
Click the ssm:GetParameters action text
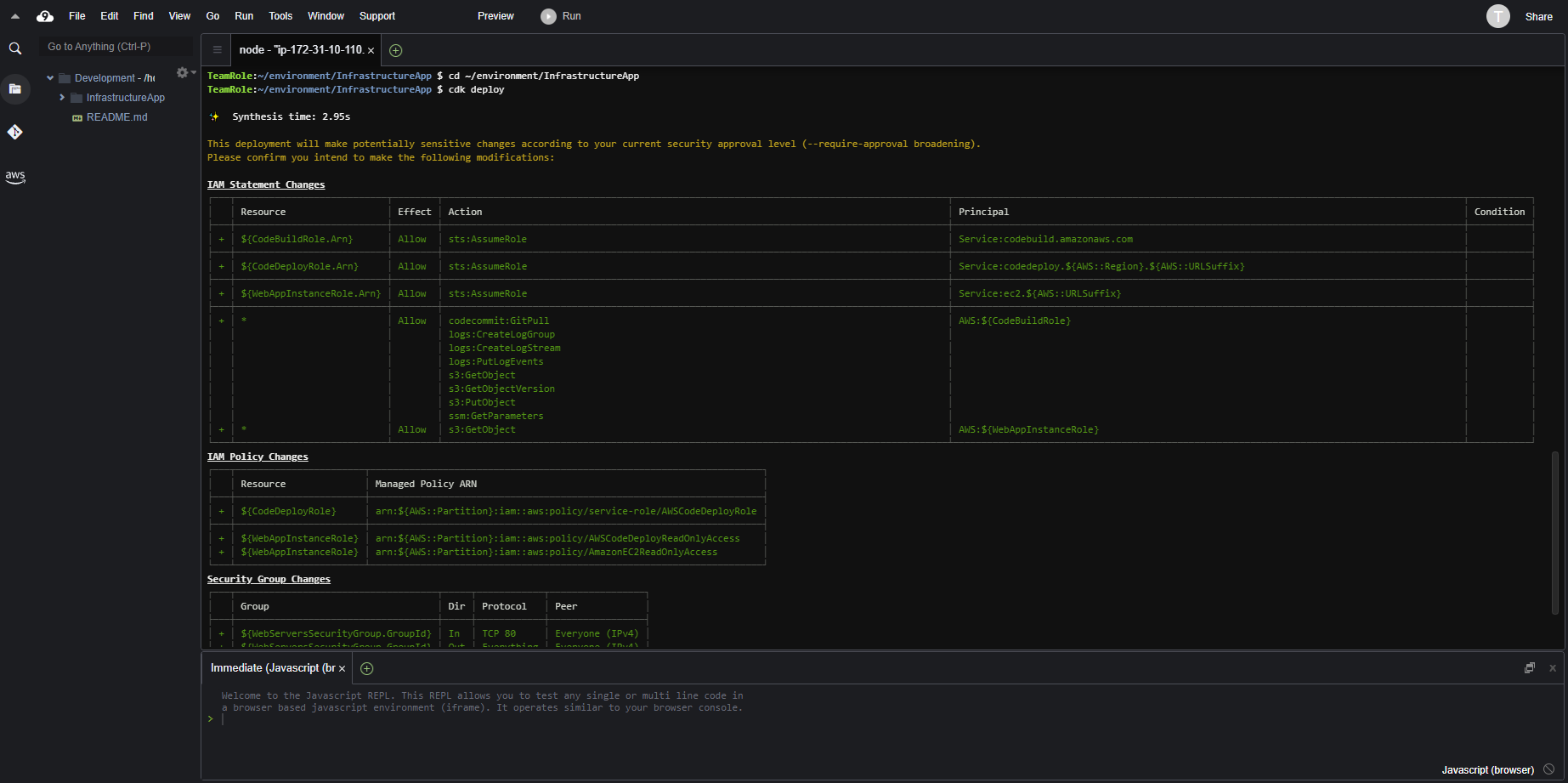pyautogui.click(x=496, y=416)
